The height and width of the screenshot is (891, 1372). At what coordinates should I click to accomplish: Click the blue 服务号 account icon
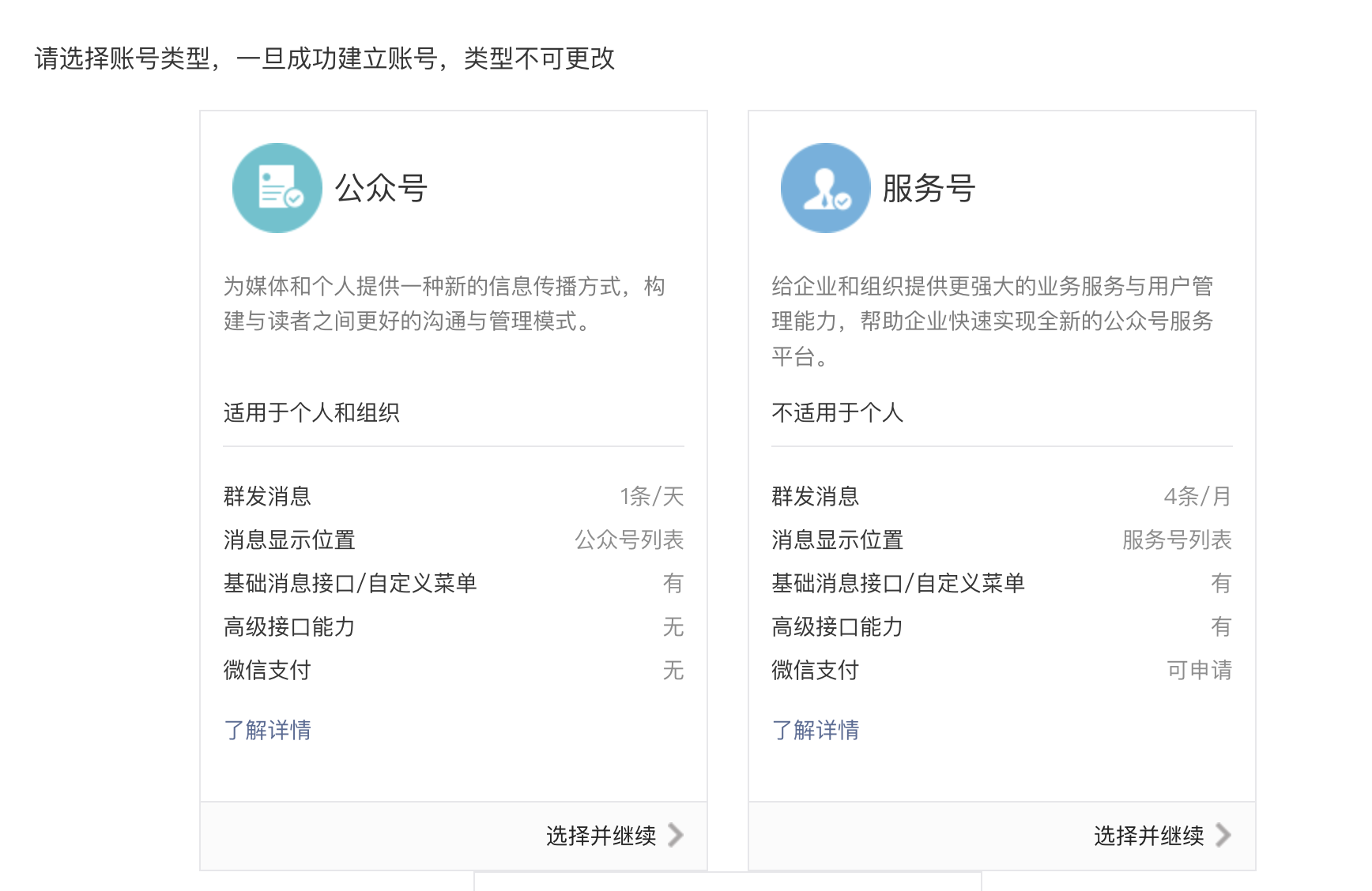tap(826, 188)
